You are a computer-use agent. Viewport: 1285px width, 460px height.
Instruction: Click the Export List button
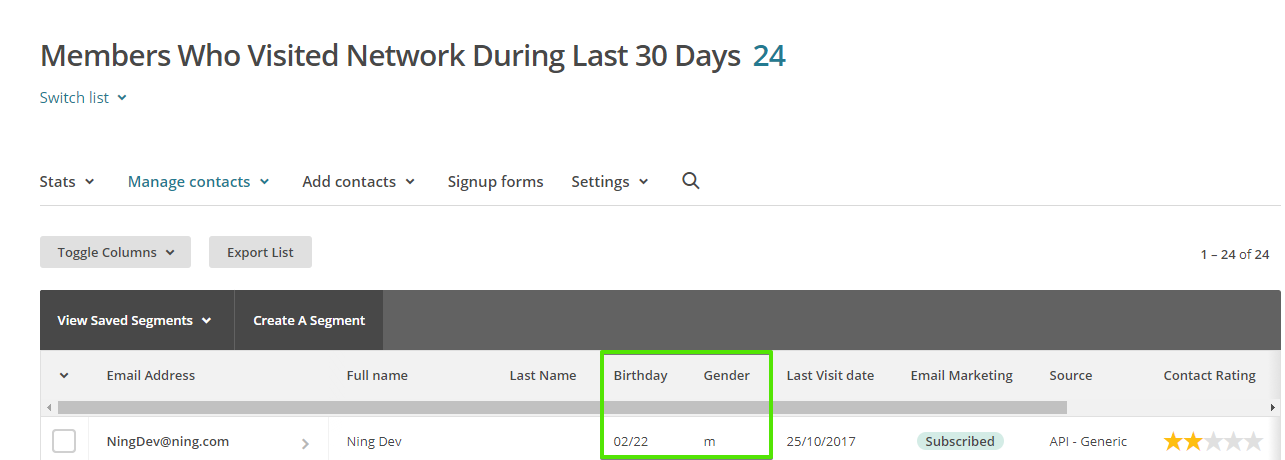(x=260, y=252)
